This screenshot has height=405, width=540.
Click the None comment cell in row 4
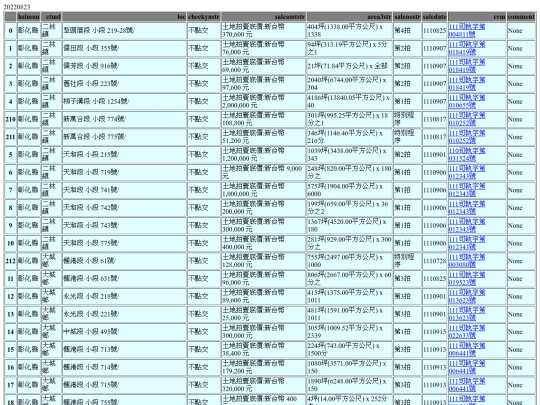[x=521, y=102]
